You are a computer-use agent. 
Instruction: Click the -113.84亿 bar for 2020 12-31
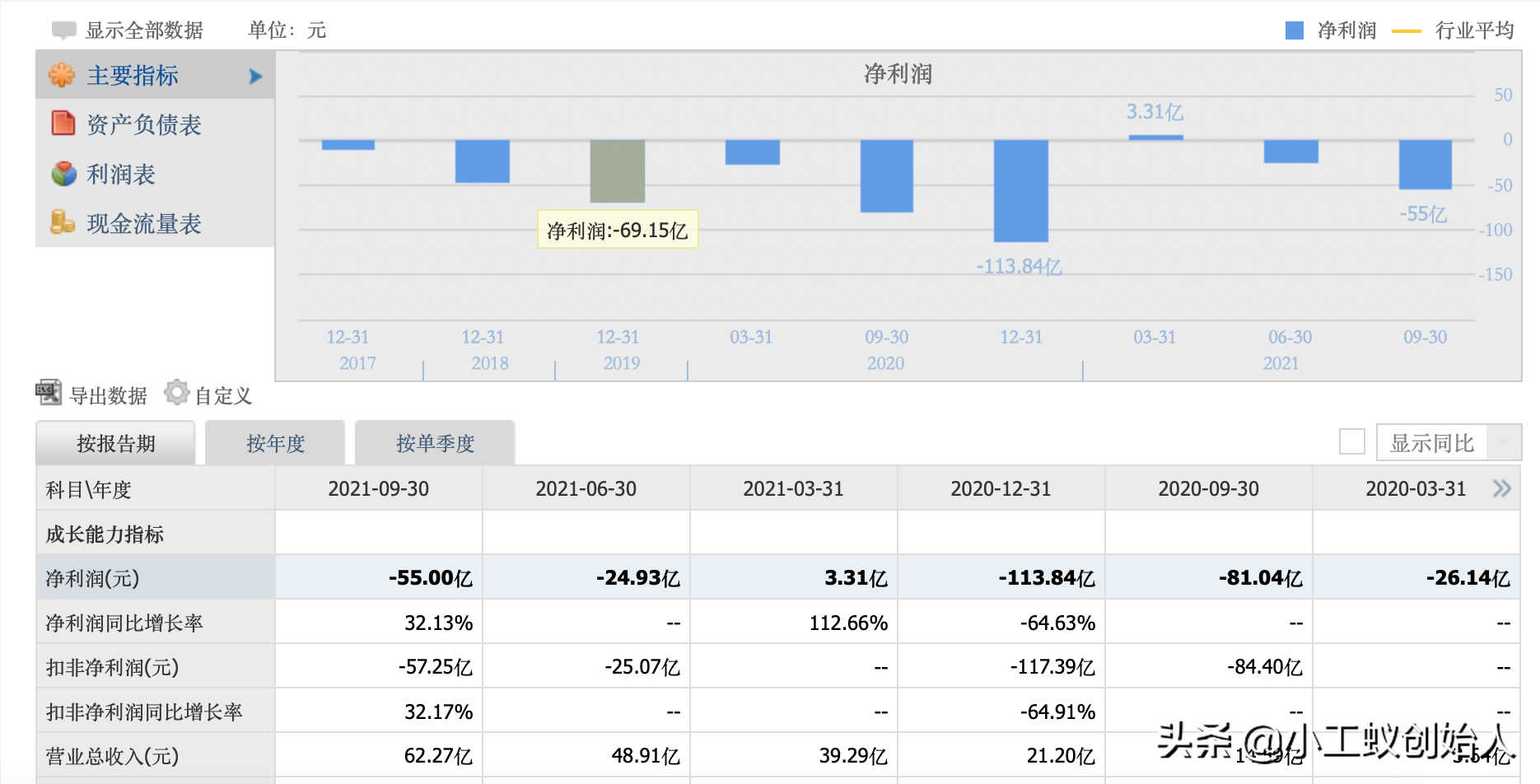point(1021,191)
